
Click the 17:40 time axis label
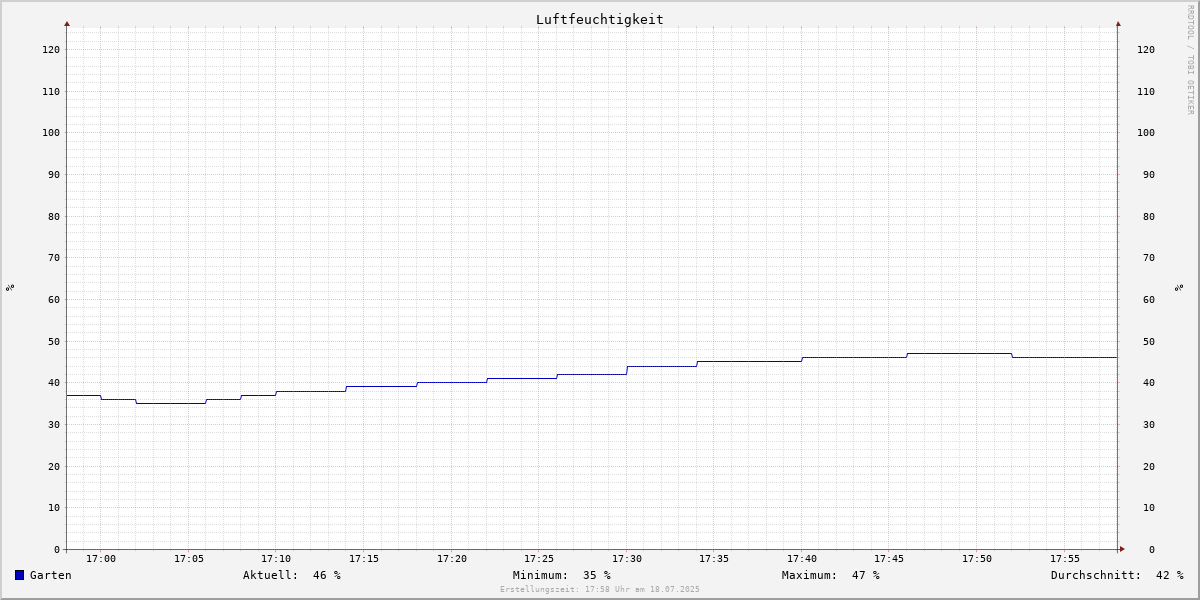(x=802, y=559)
